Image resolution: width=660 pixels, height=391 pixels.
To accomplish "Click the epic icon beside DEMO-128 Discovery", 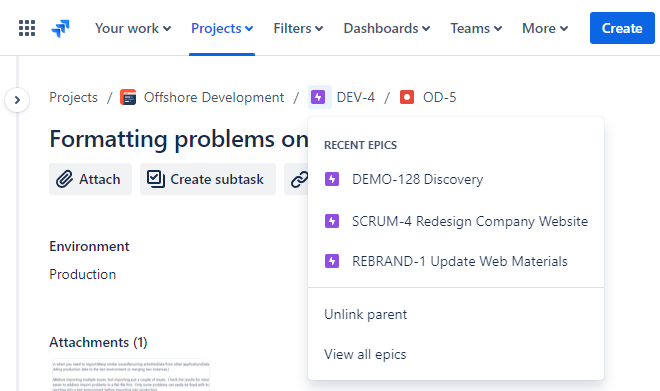I will click(332, 179).
